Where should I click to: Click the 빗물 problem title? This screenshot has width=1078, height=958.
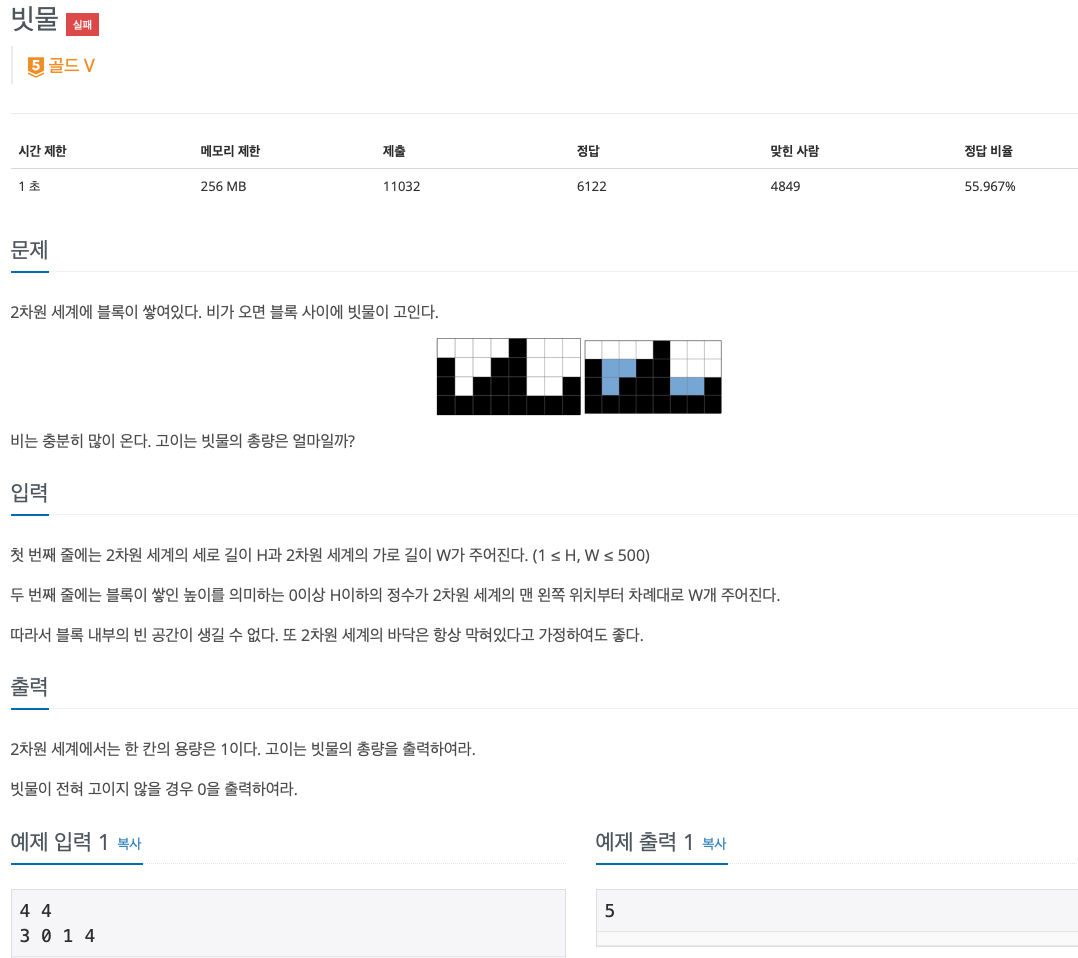(x=34, y=19)
